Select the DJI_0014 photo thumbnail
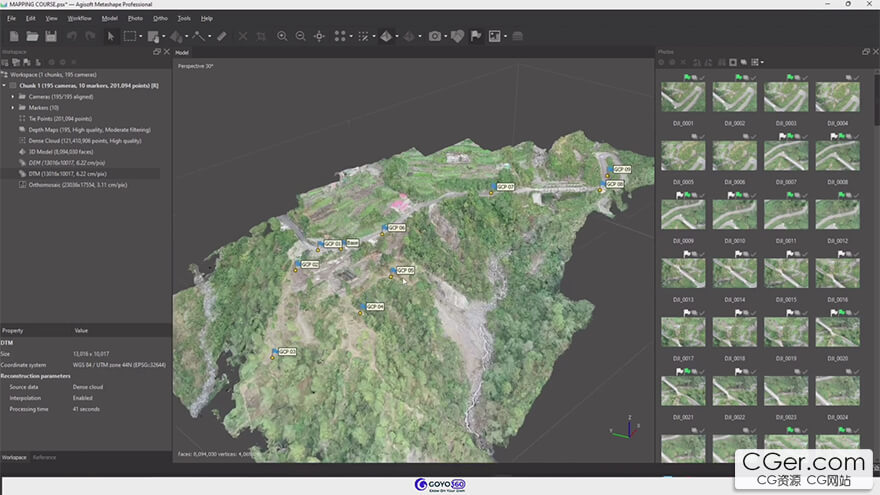Screen dimensions: 880x495 click(735, 273)
